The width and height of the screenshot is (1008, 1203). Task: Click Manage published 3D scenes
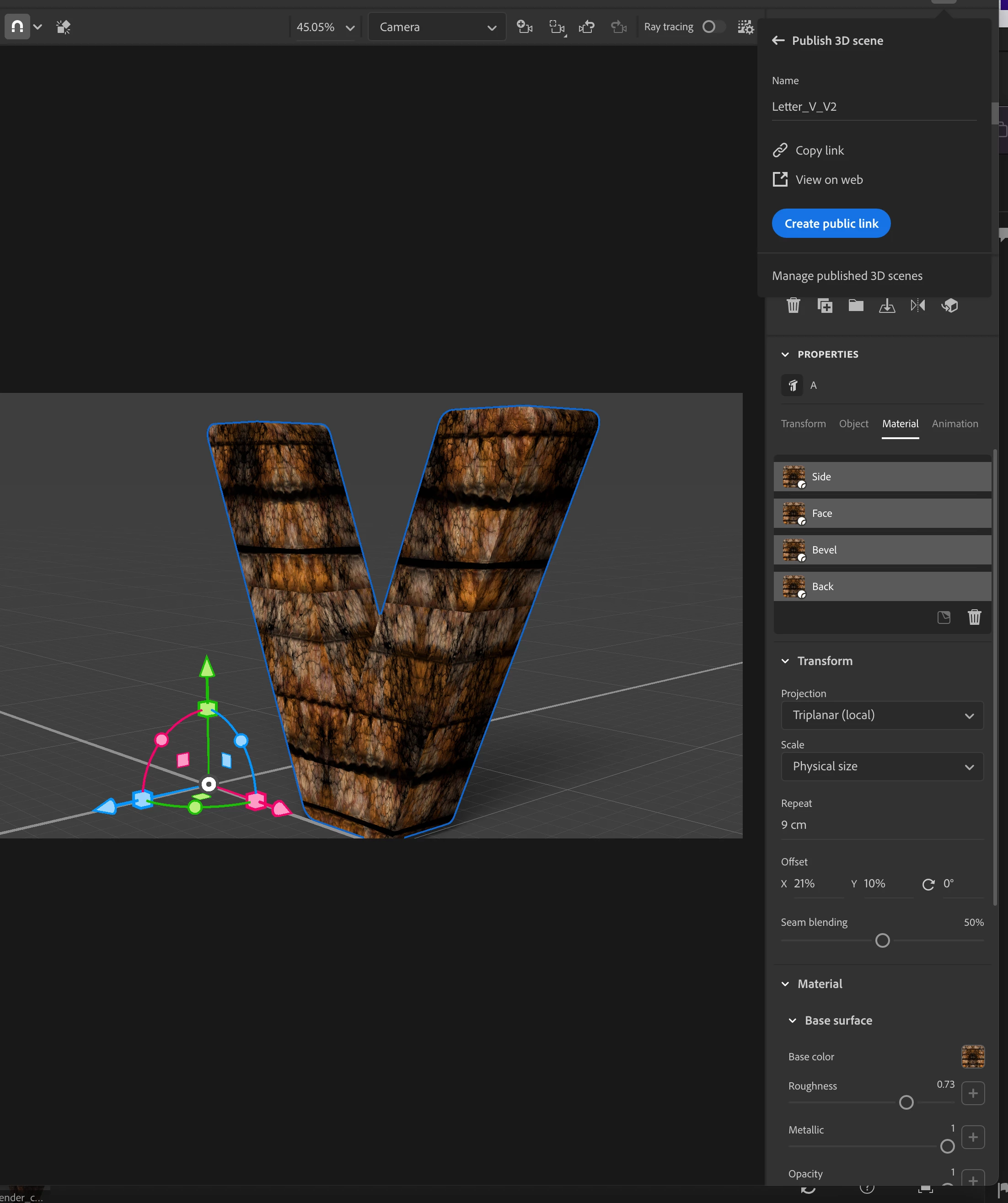tap(847, 275)
